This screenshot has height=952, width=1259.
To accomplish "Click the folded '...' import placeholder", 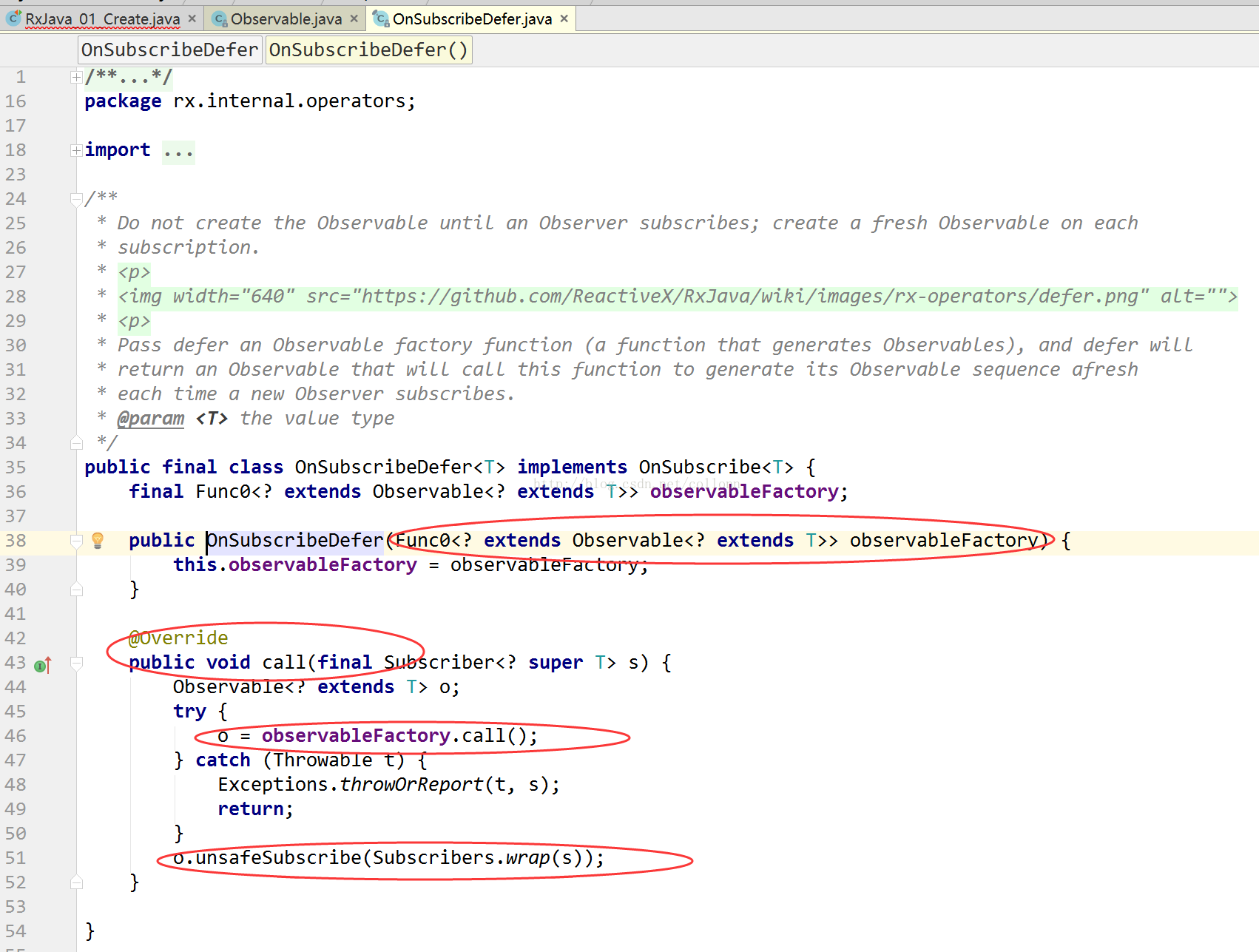I will (179, 152).
